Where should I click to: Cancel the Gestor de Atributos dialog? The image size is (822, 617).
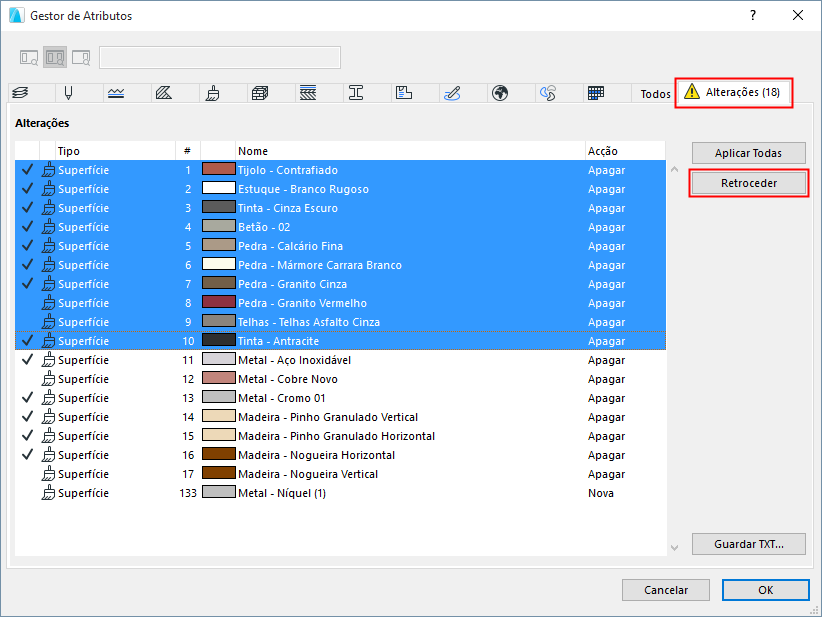[x=666, y=590]
